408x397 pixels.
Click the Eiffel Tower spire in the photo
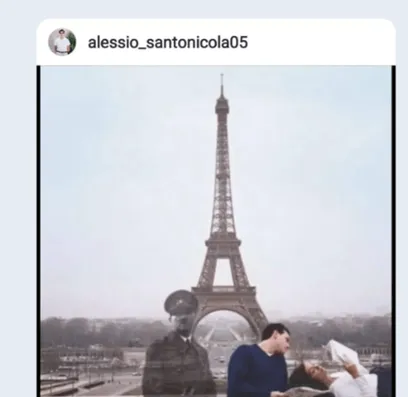coord(222,87)
